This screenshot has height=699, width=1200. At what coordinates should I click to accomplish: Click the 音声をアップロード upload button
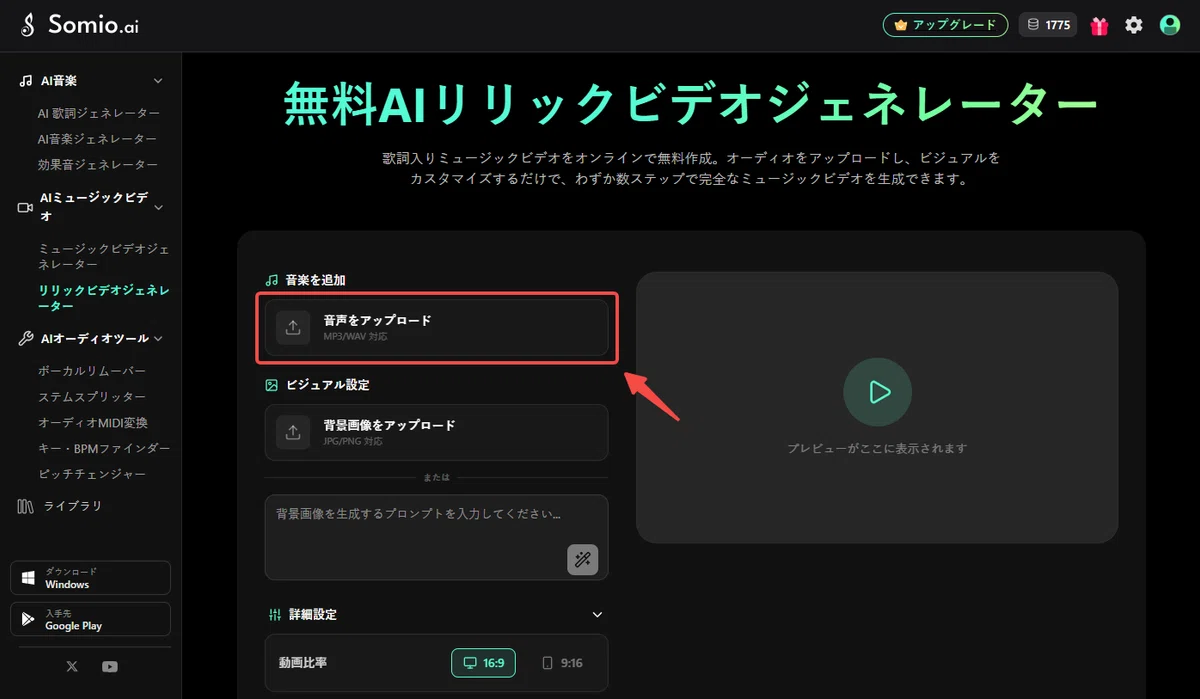(x=436, y=327)
